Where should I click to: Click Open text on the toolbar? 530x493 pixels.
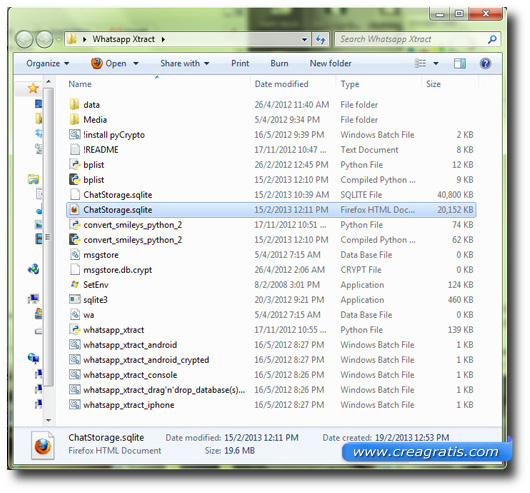tap(116, 64)
